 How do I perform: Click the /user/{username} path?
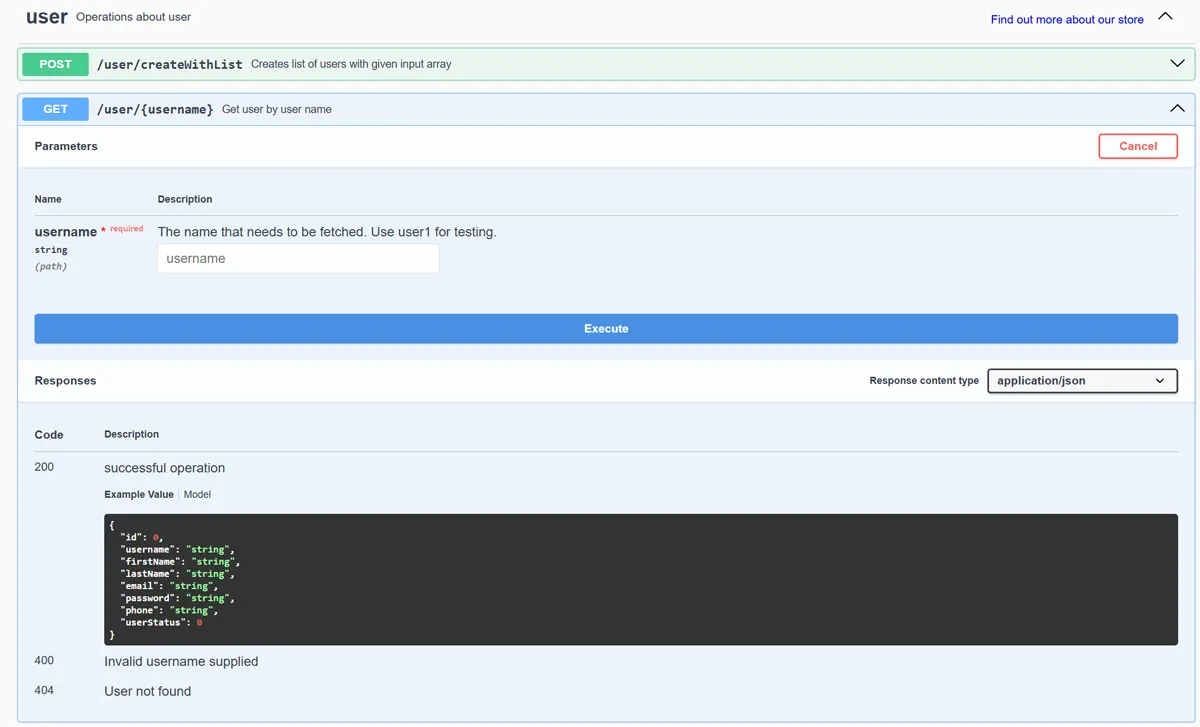click(x=155, y=109)
